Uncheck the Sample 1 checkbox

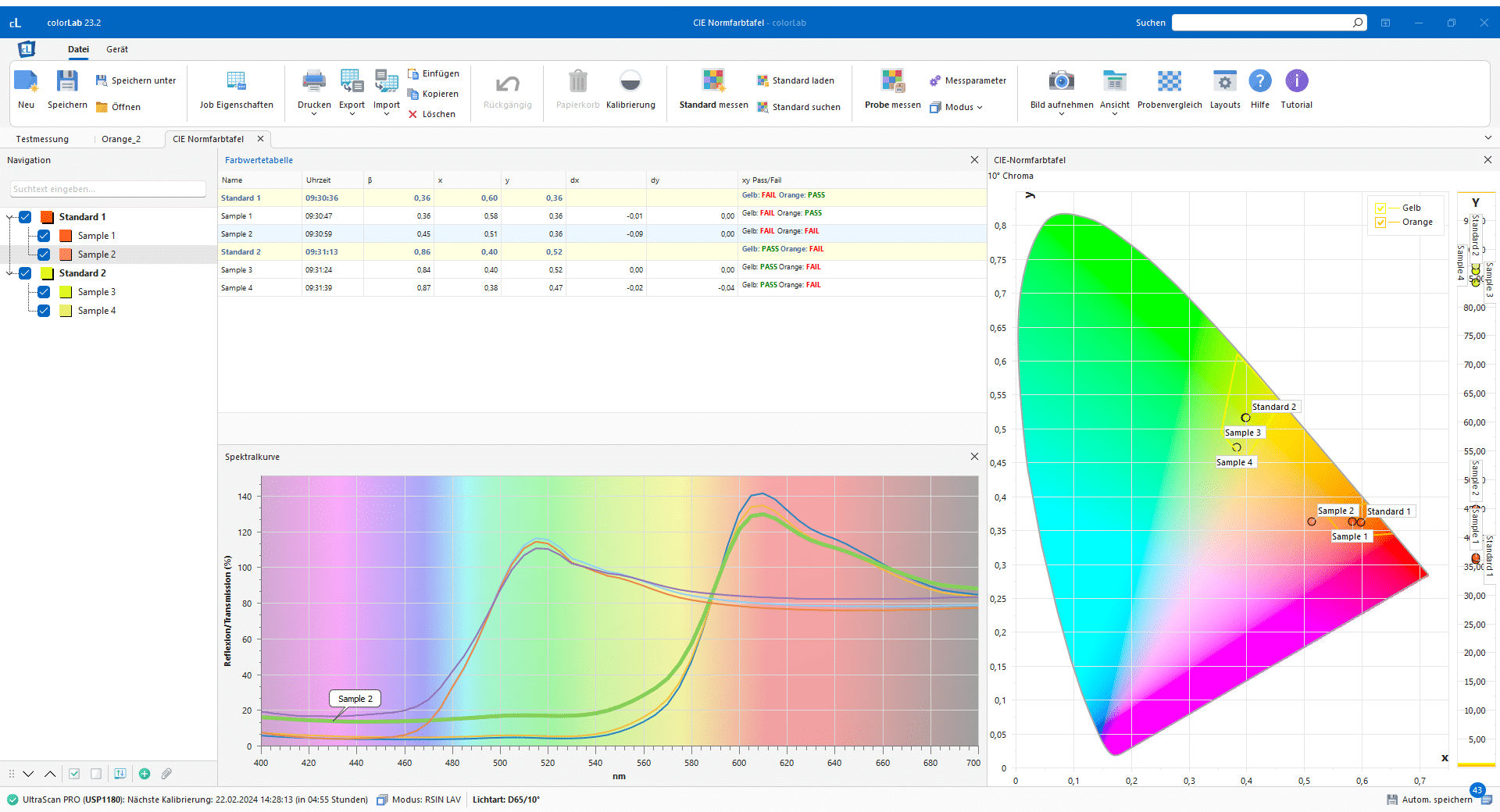pyautogui.click(x=44, y=236)
